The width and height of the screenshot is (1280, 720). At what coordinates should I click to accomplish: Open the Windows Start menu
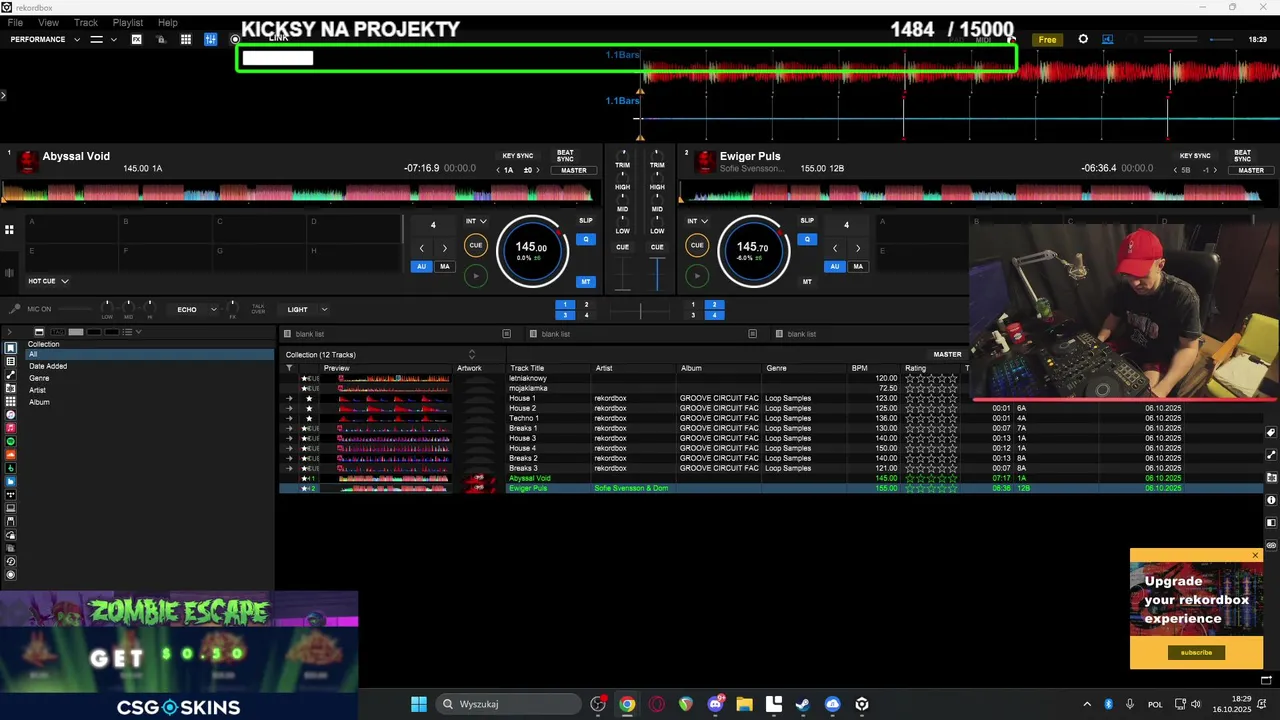[419, 704]
